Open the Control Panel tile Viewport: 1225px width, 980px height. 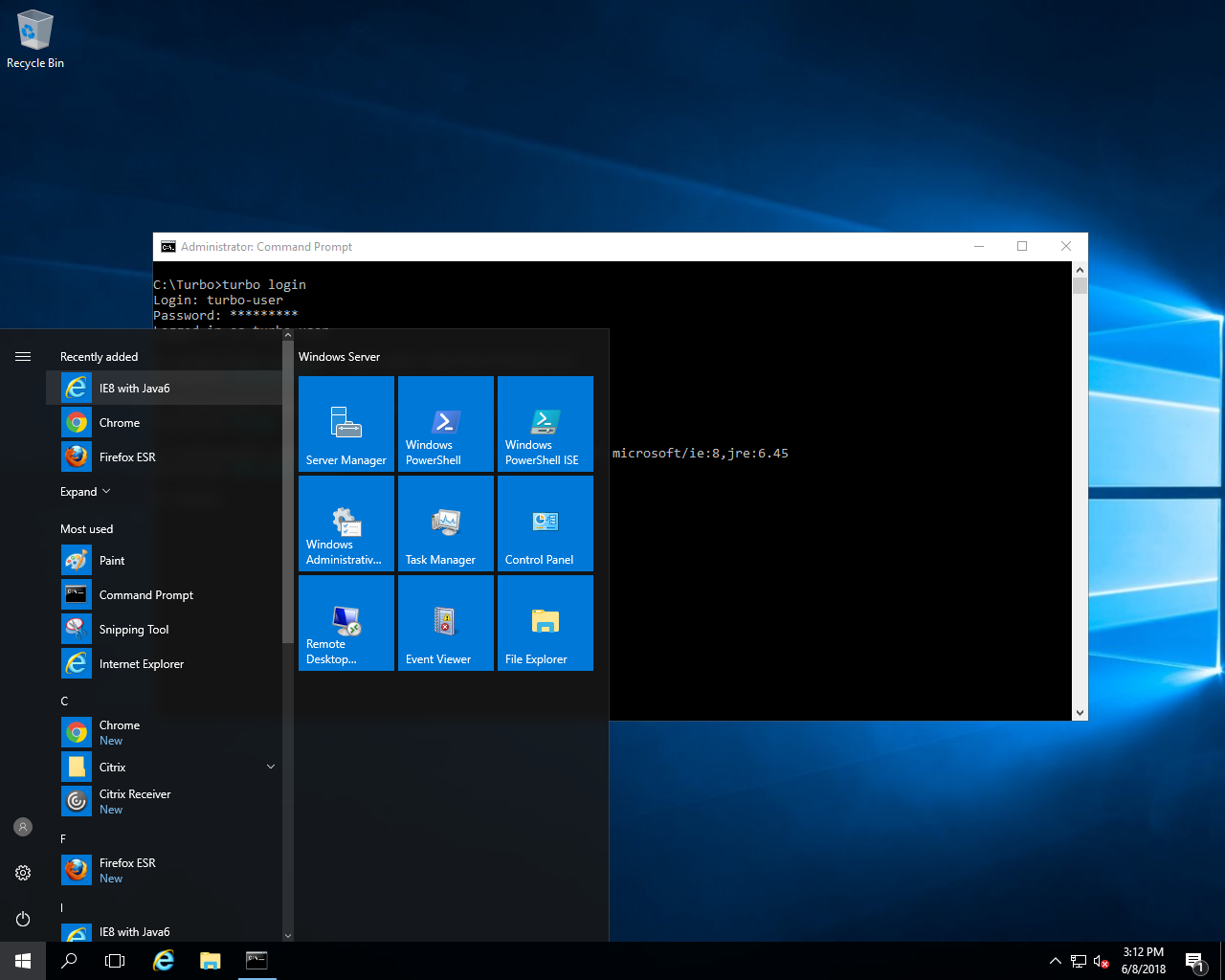coord(545,523)
